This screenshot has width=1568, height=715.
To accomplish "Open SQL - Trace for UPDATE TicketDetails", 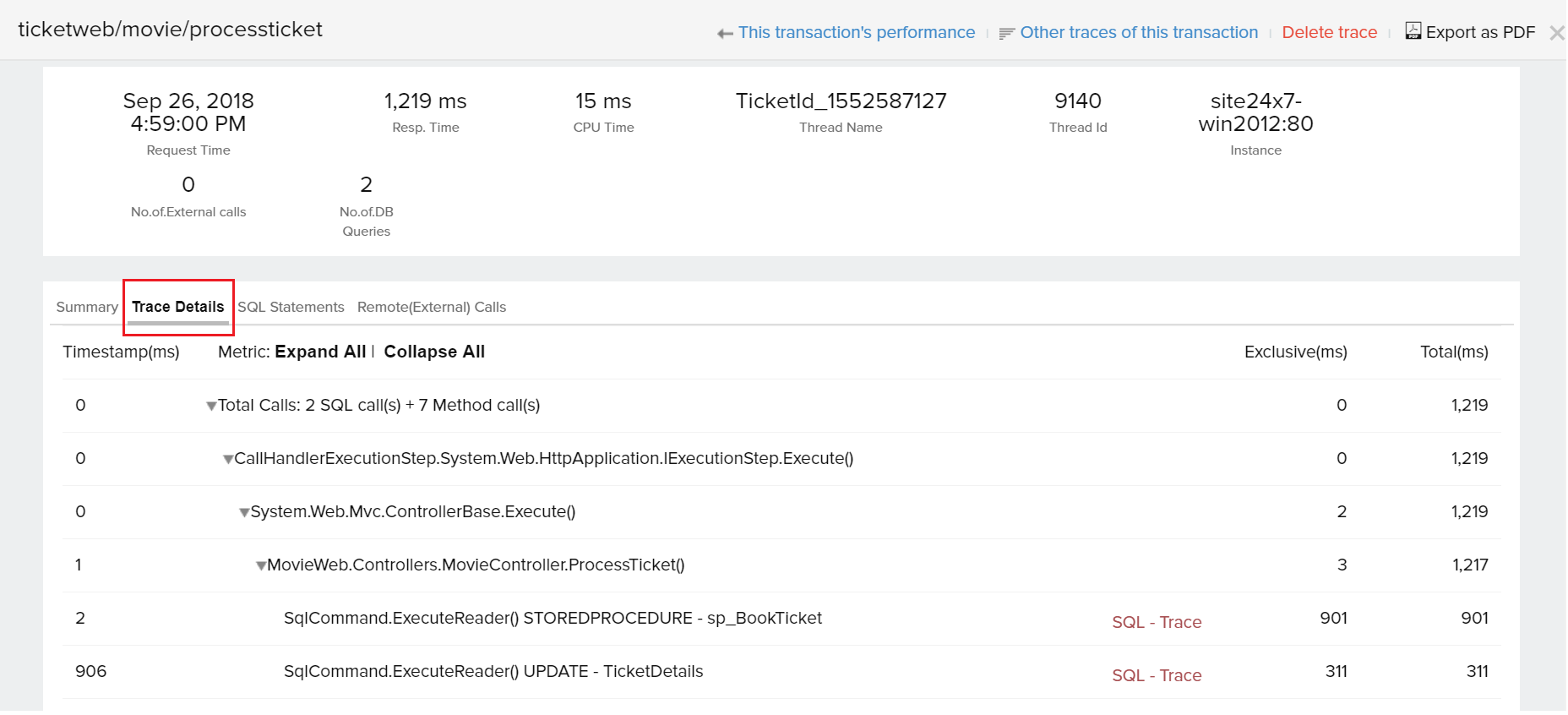I will (x=1157, y=675).
